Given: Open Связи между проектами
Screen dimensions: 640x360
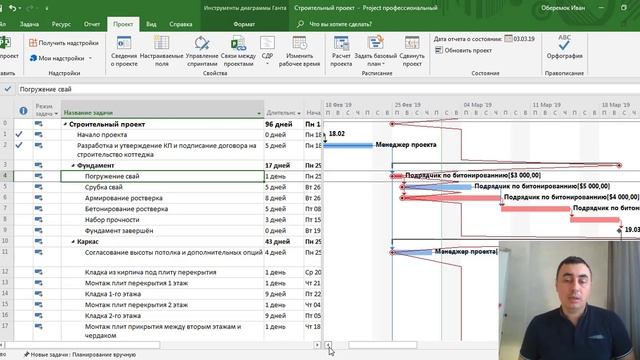Looking at the screenshot, I should tap(238, 52).
